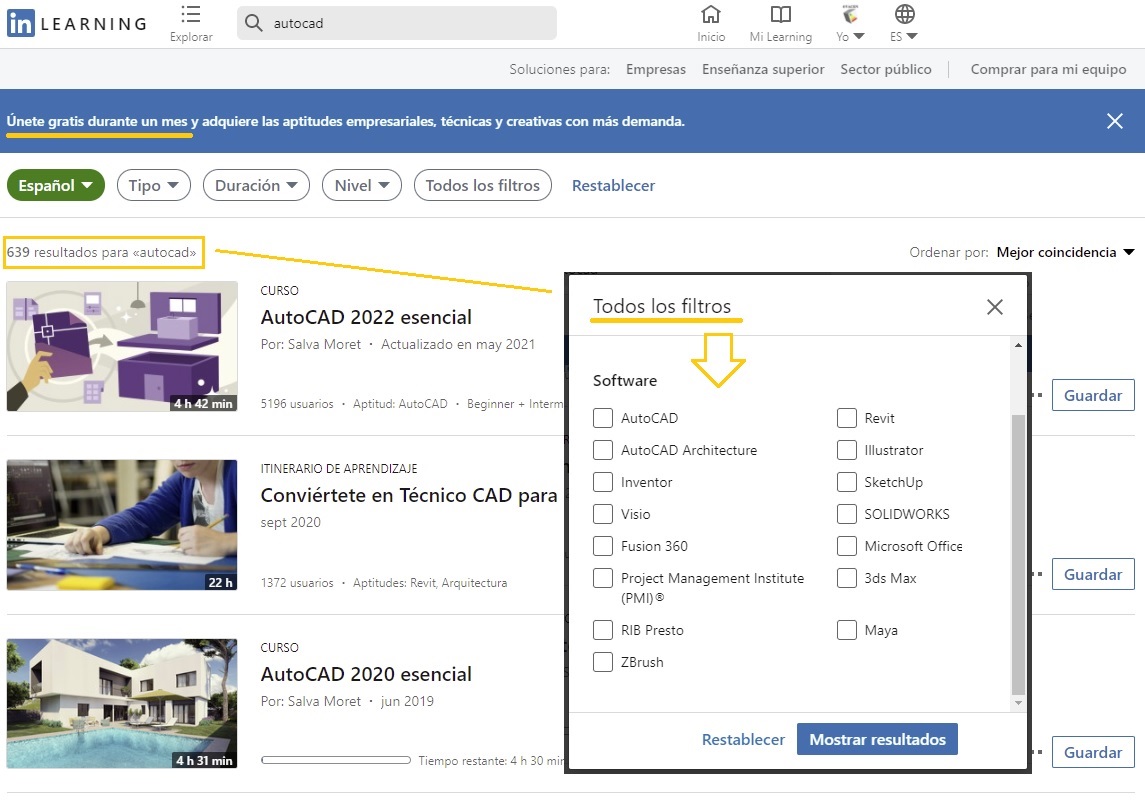The width and height of the screenshot is (1145, 806).
Task: Check the AutoCAD software checkbox
Action: (x=603, y=418)
